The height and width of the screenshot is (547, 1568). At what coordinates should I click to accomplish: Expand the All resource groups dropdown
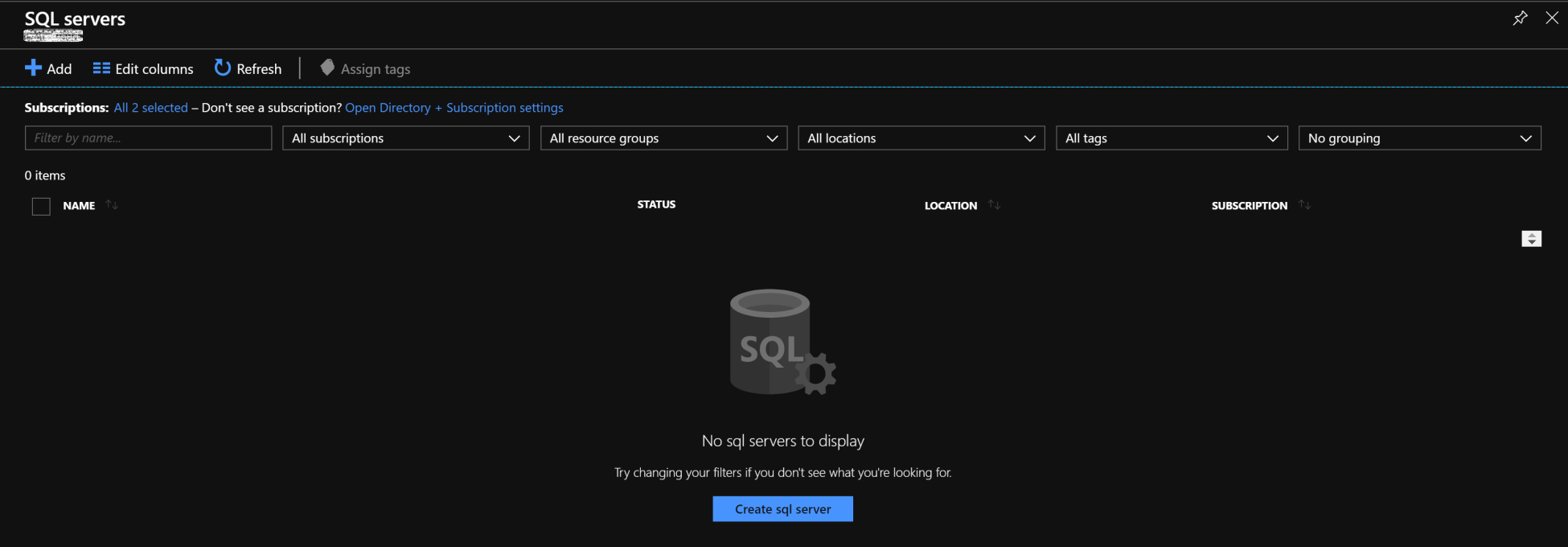coord(663,138)
